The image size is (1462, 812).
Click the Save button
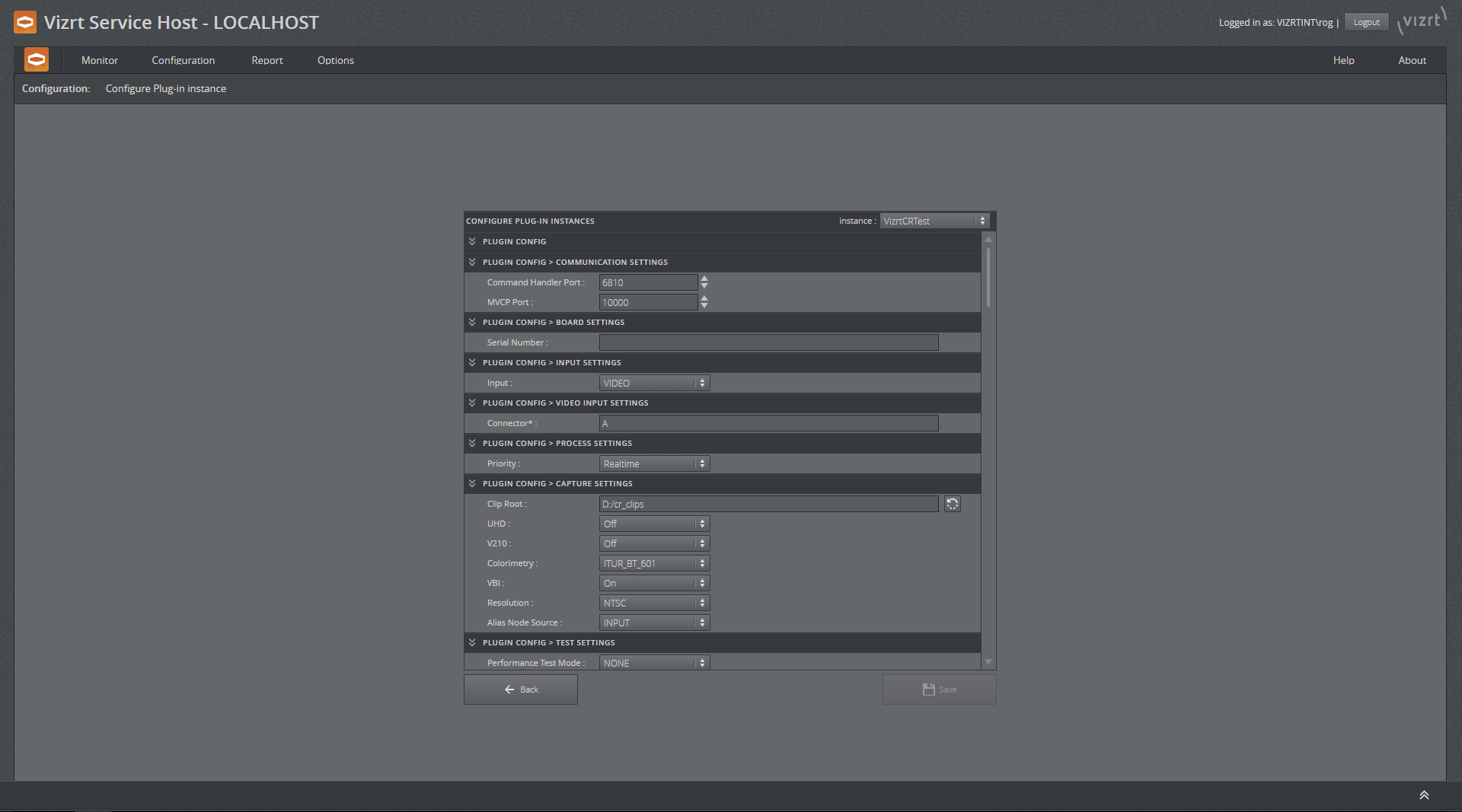click(x=939, y=689)
